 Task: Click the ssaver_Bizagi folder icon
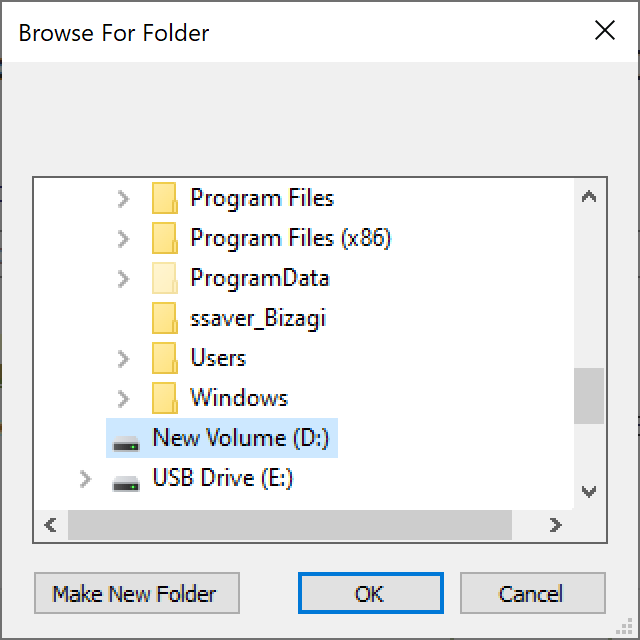pos(164,318)
